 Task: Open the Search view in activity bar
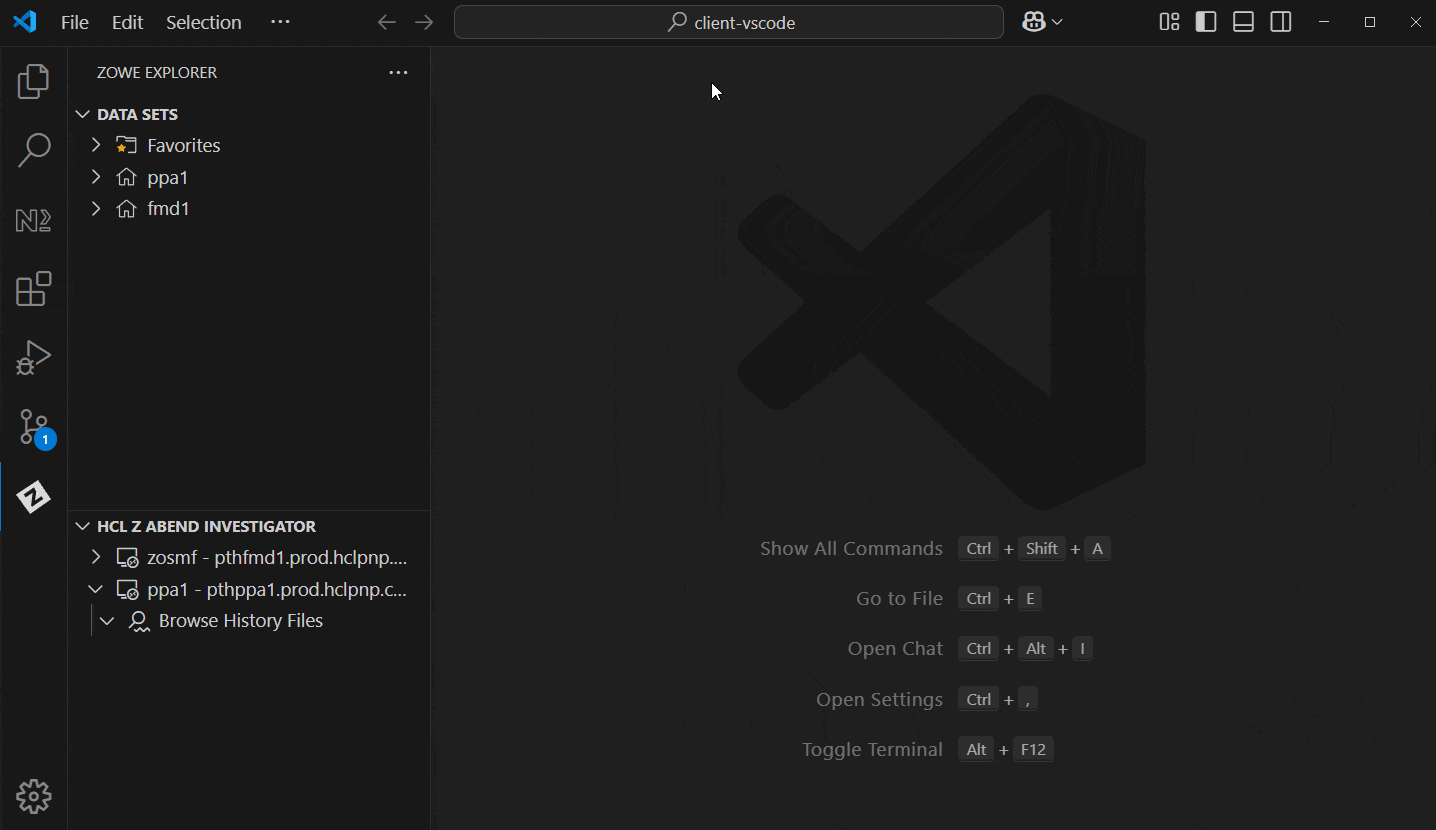tap(33, 150)
